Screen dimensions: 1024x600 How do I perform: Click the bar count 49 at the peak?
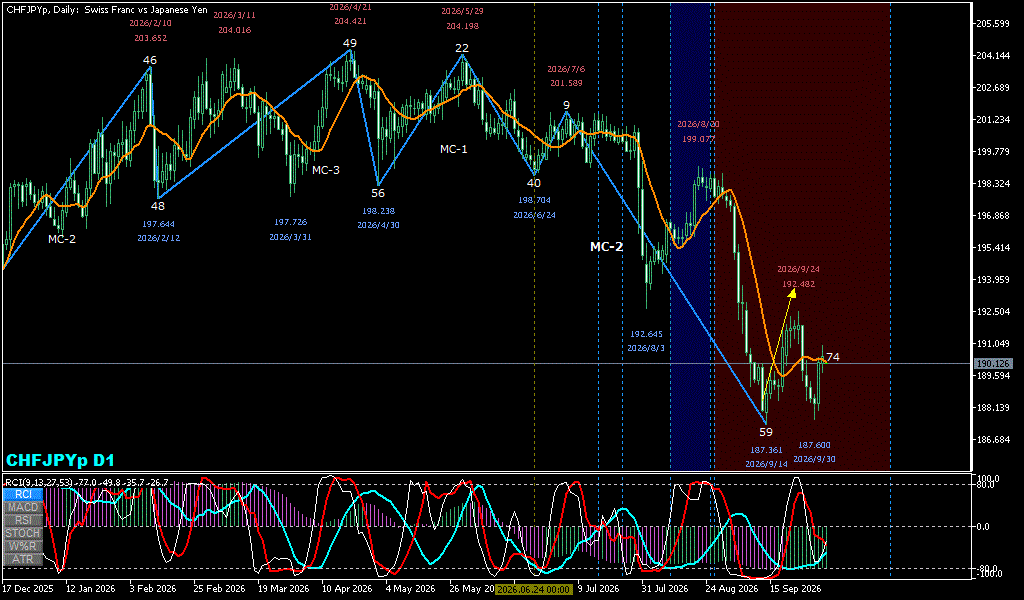click(x=350, y=44)
